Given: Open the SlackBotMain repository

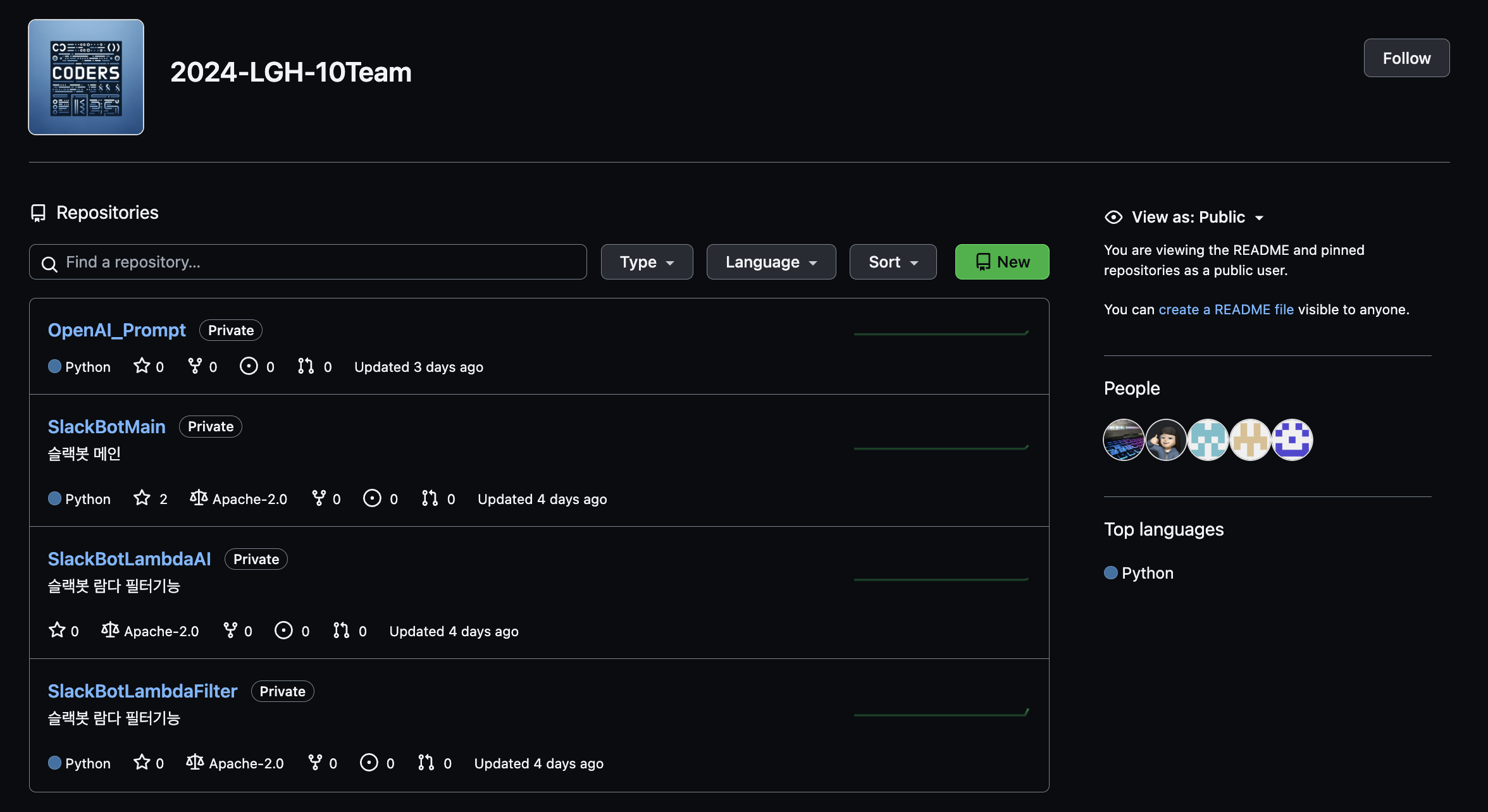Looking at the screenshot, I should (107, 427).
